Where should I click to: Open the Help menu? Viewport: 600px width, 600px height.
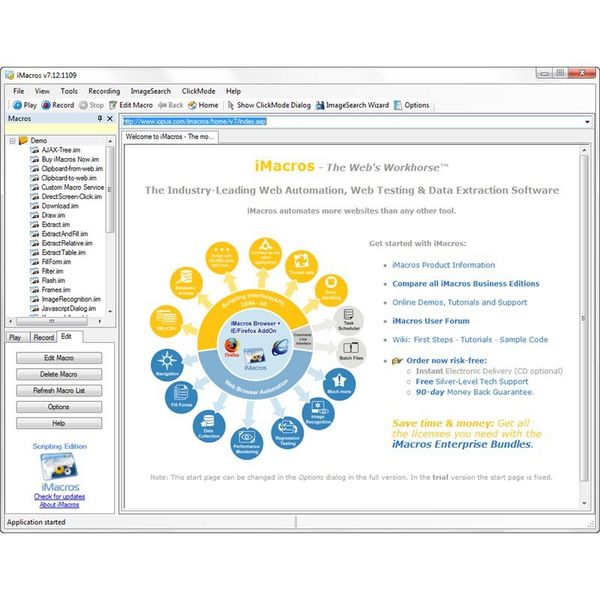[233, 91]
